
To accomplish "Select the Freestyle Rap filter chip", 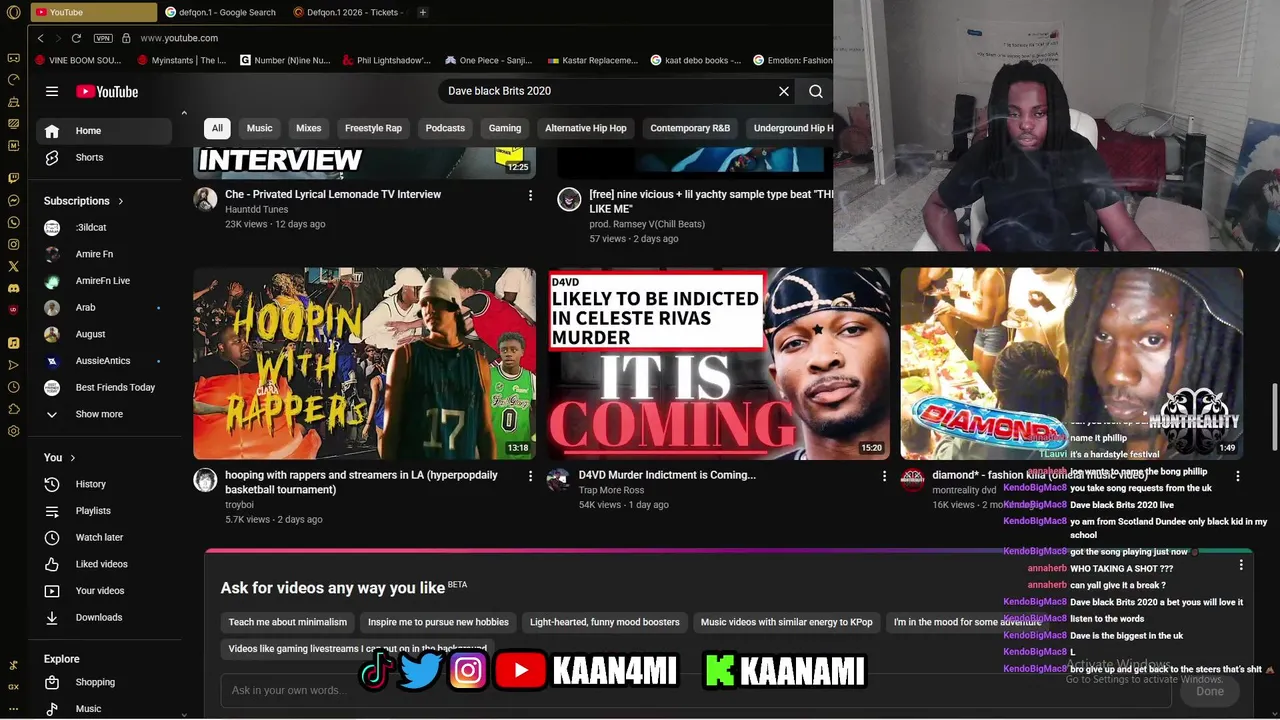I will pyautogui.click(x=373, y=128).
